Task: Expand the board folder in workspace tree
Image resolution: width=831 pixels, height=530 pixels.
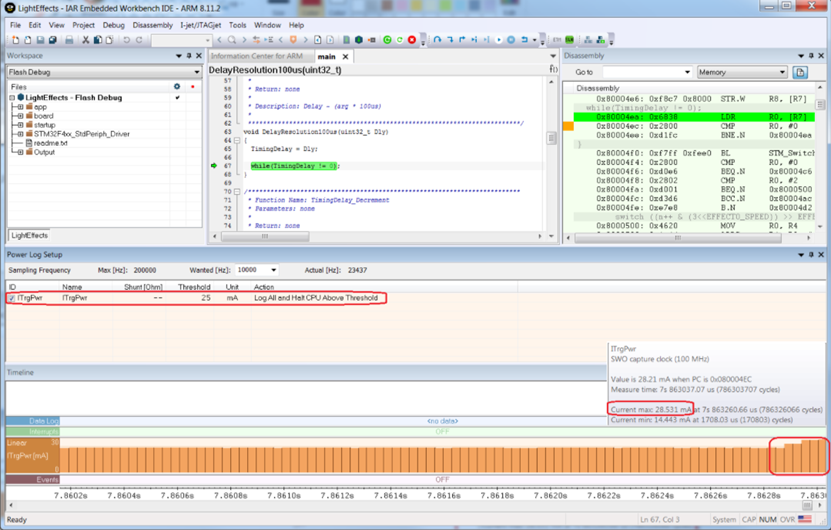Action: click(20, 116)
